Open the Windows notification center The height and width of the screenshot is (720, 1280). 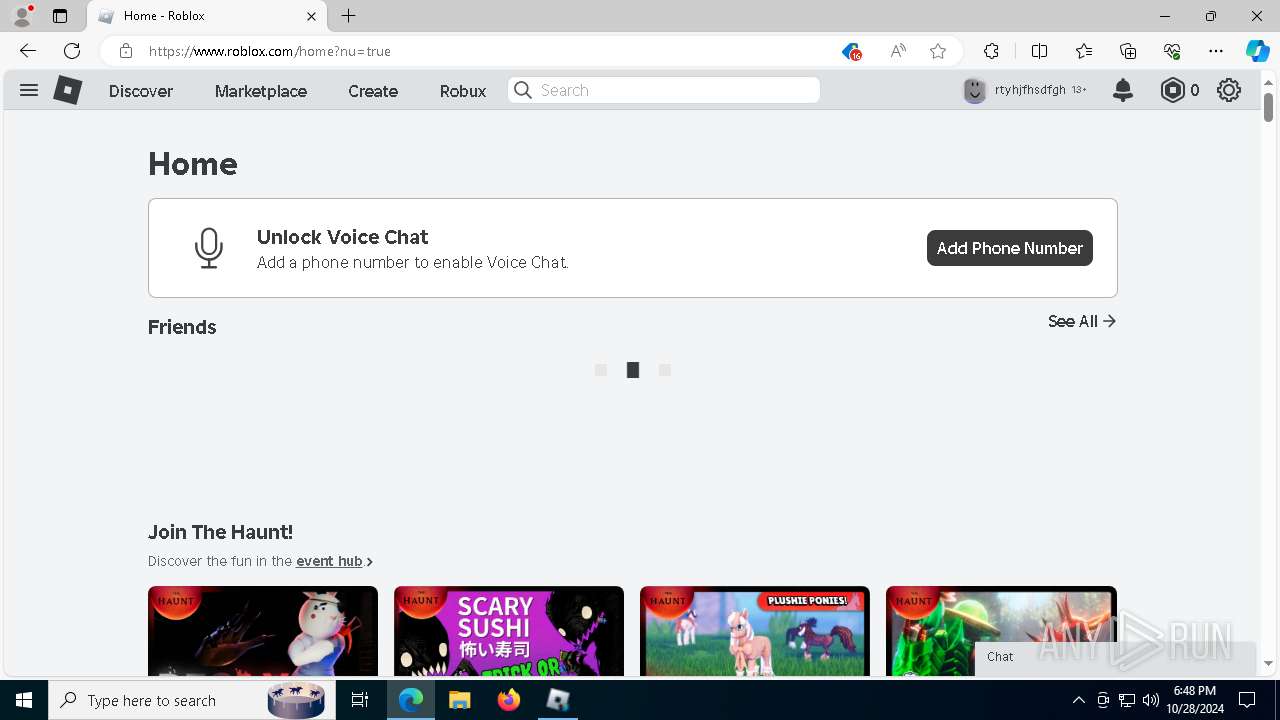coord(1247,700)
